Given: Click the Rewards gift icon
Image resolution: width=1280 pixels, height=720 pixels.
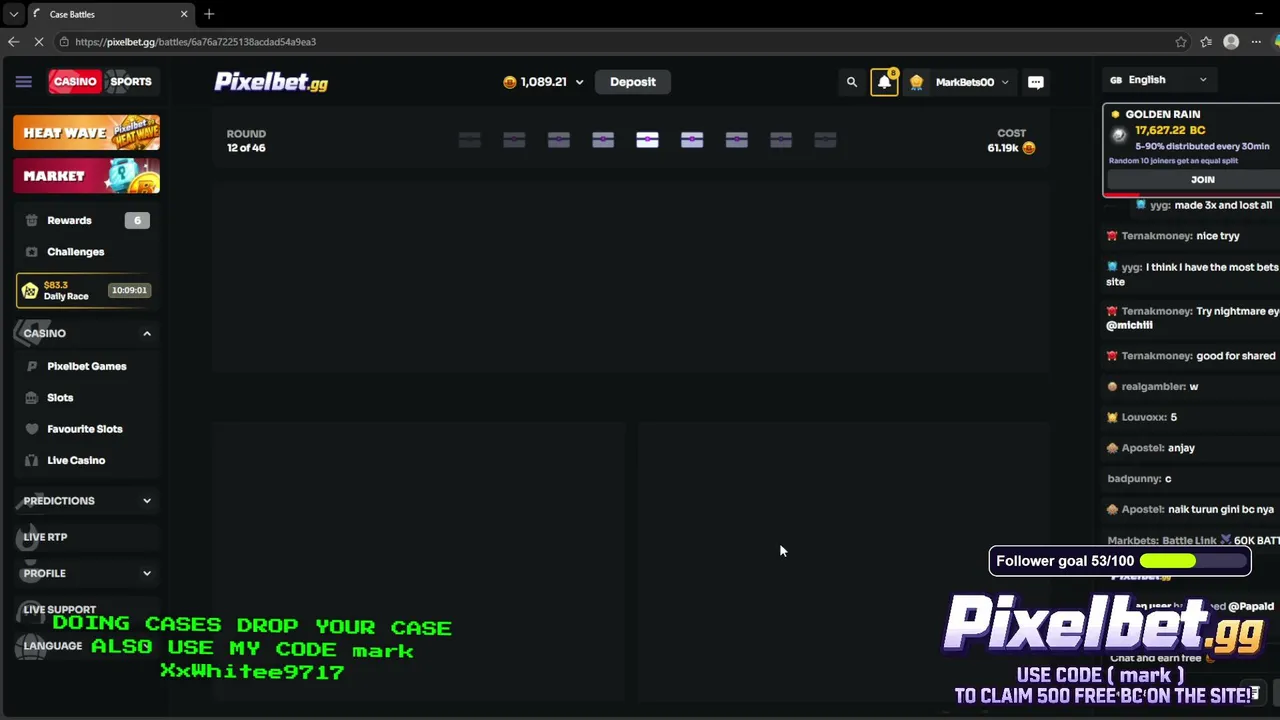Looking at the screenshot, I should [31, 220].
